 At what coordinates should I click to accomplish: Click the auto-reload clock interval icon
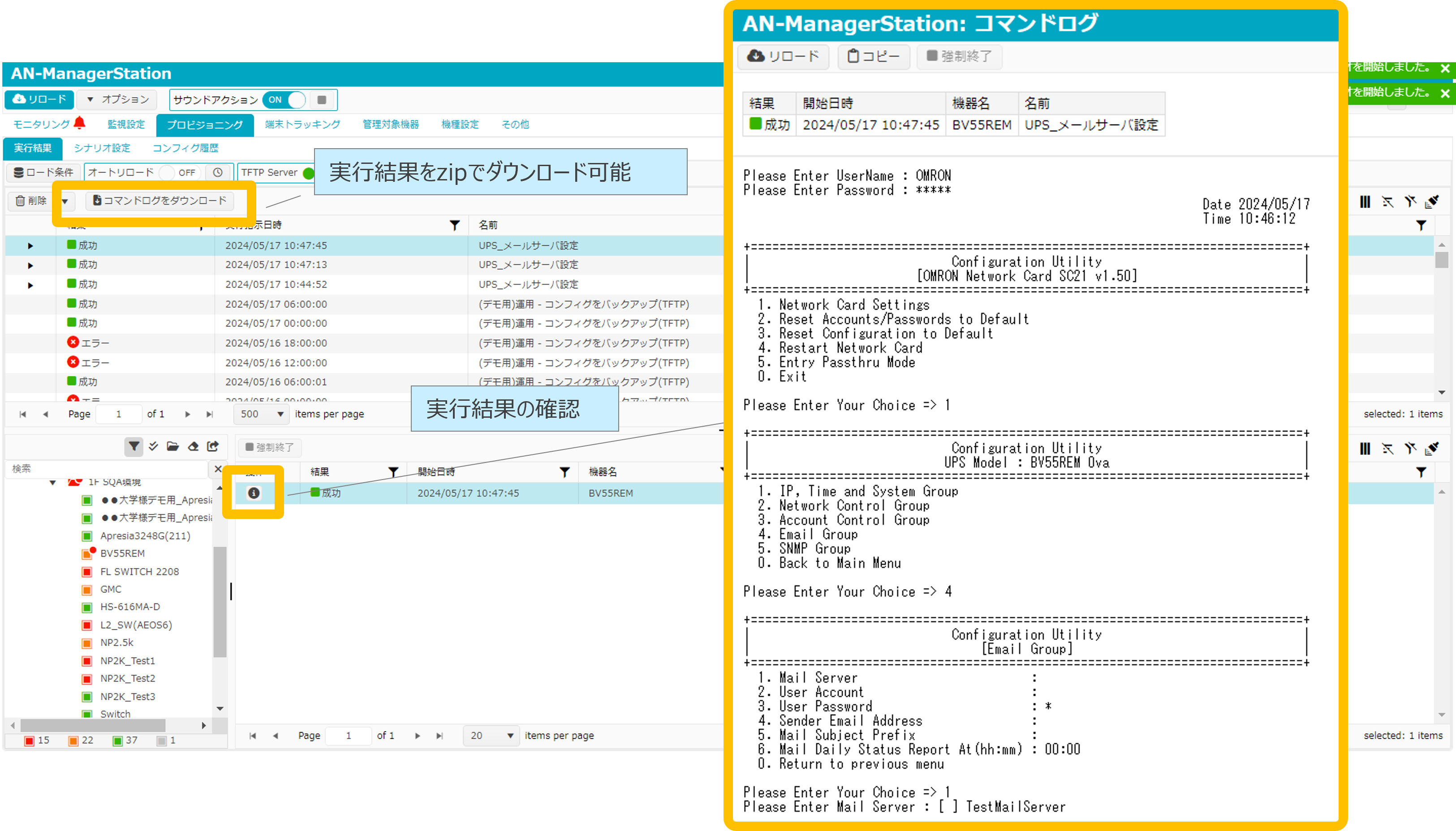[x=218, y=172]
